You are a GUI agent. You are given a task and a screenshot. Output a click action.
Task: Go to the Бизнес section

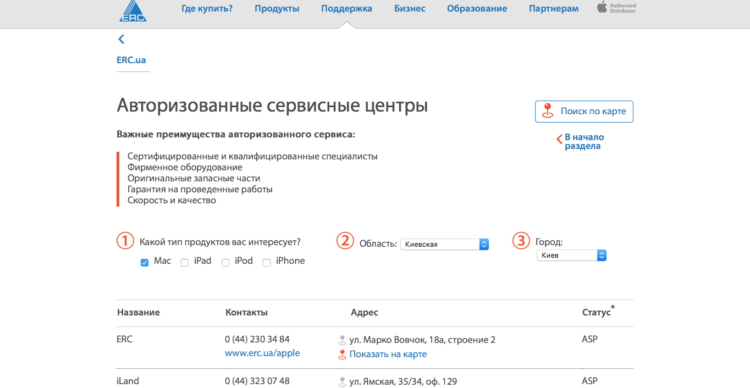point(410,9)
